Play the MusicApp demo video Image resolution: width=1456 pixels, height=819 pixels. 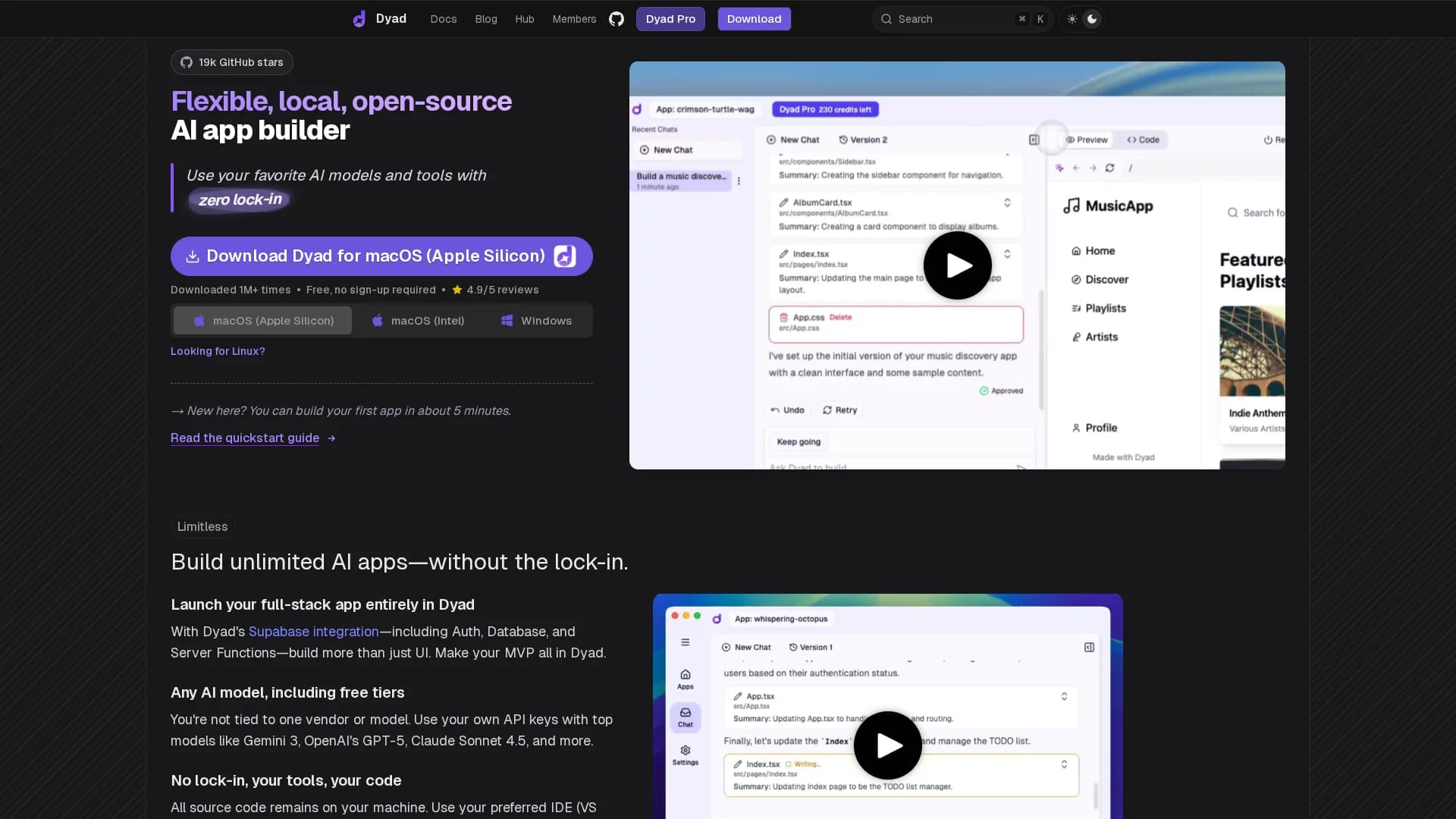[958, 265]
